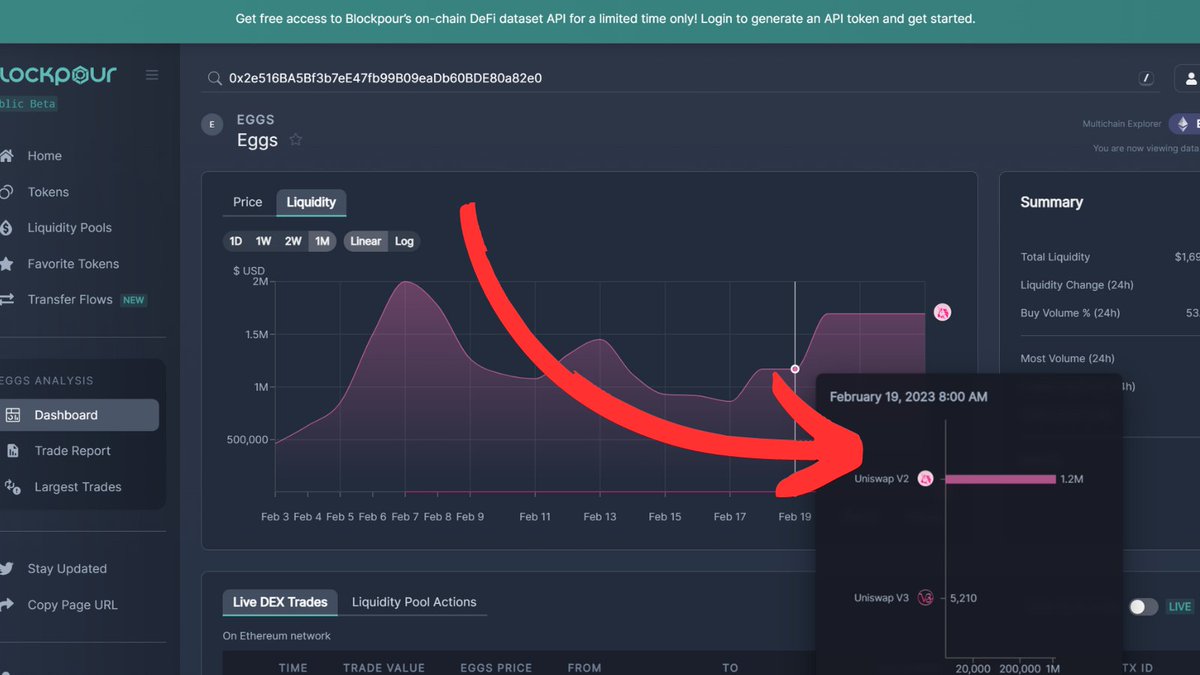The height and width of the screenshot is (675, 1200).
Task: Click the Uniswap V2 unicorn icon in tooltip
Action: point(926,479)
